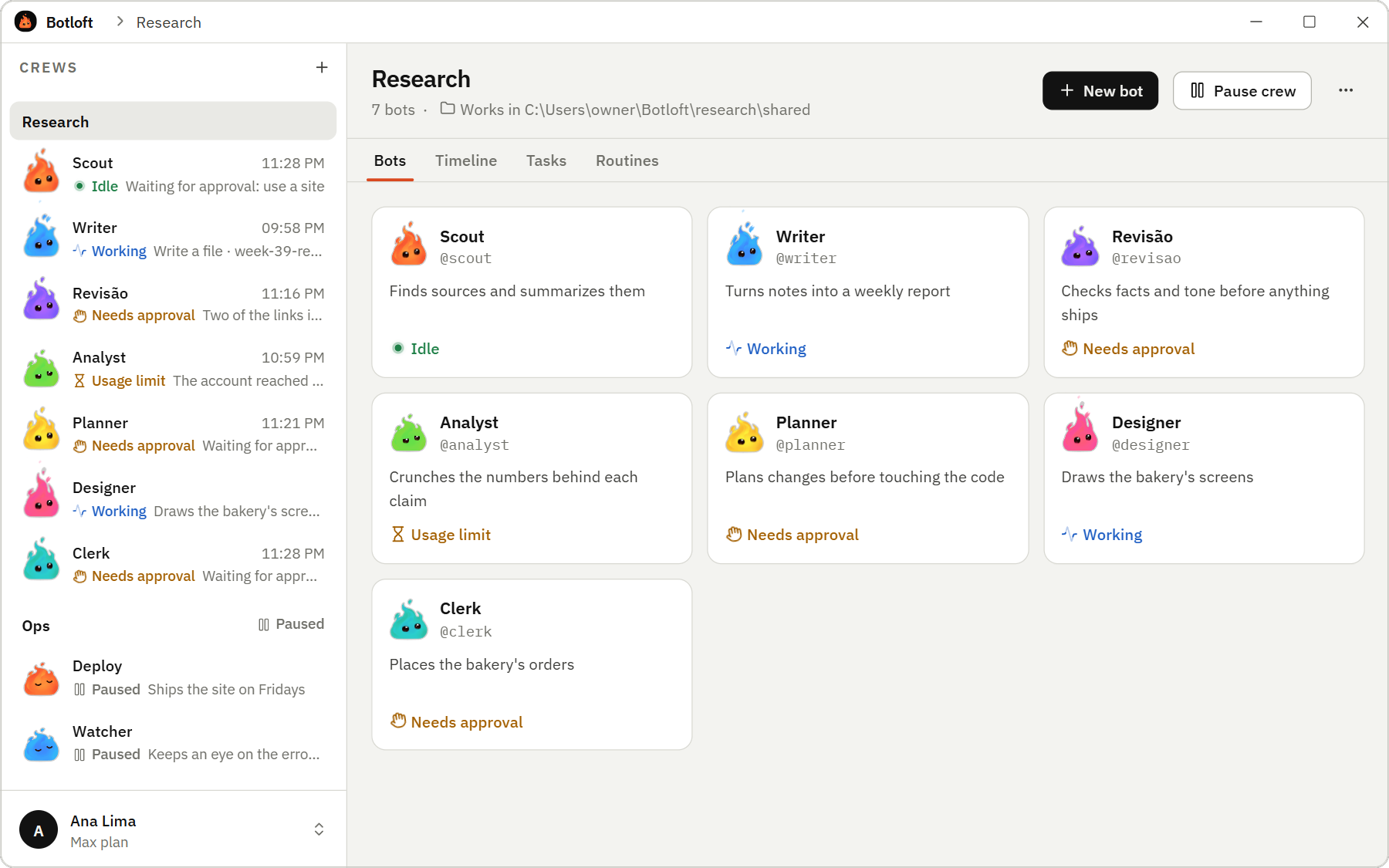
Task: Select the Research crew in sidebar
Action: (173, 121)
